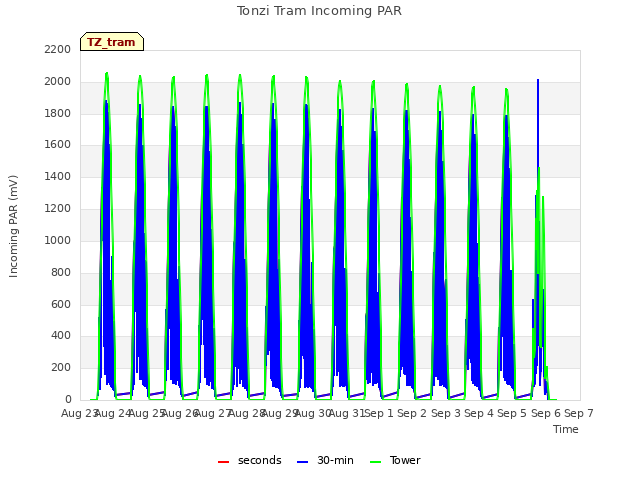The height and width of the screenshot is (480, 640).
Task: Click the 400 y-axis tick label
Action: pos(61,336)
